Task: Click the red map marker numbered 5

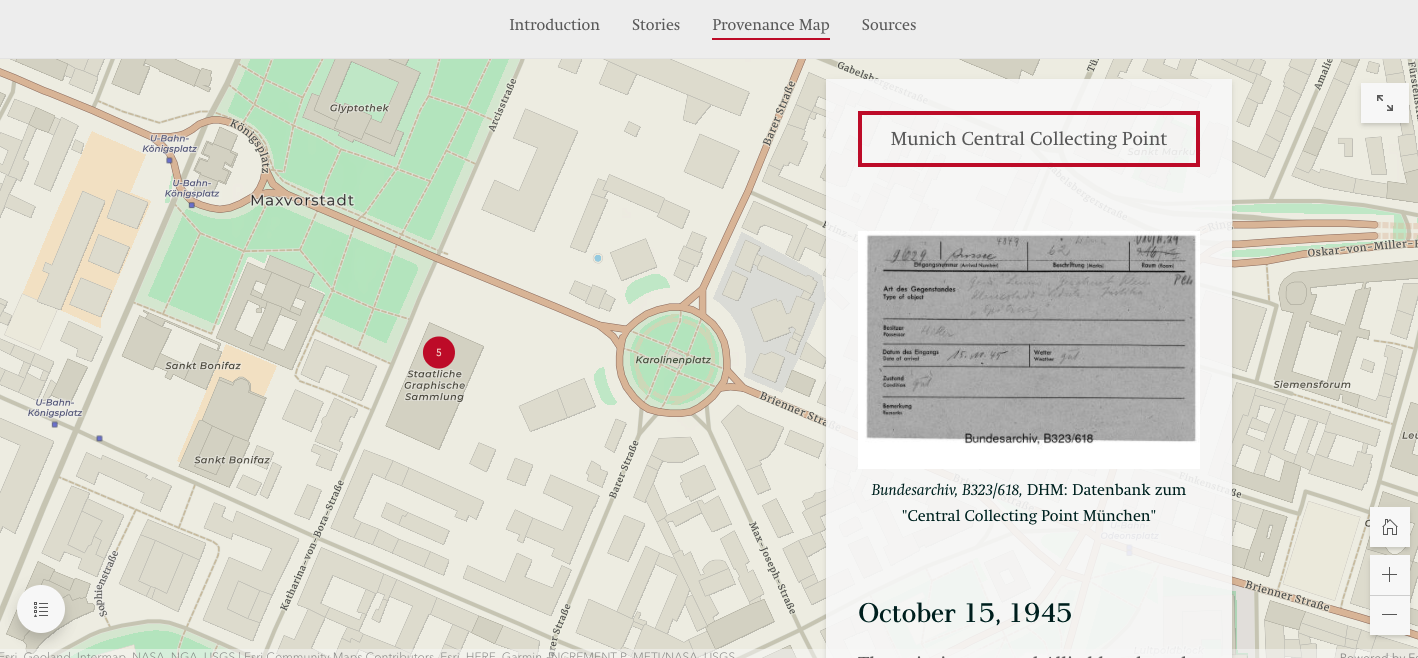Action: (x=439, y=352)
